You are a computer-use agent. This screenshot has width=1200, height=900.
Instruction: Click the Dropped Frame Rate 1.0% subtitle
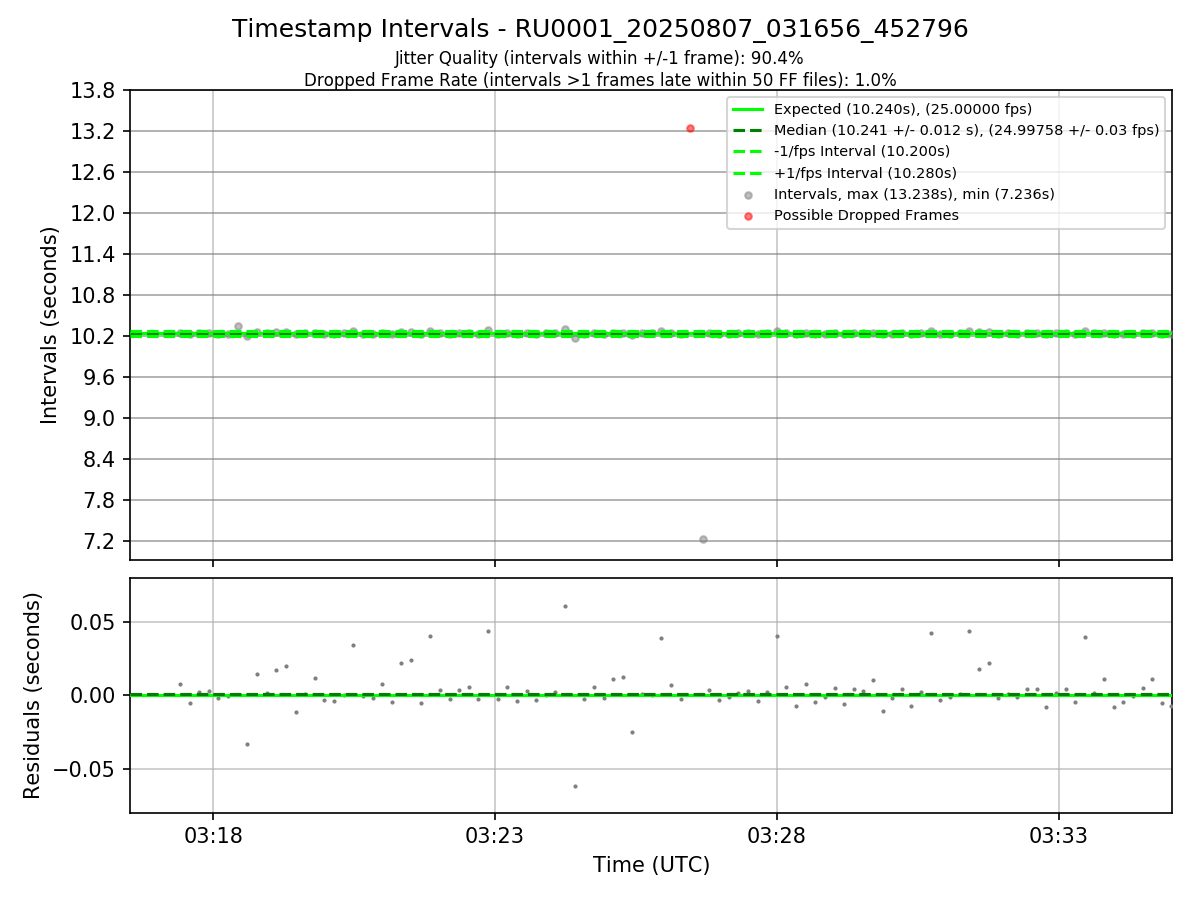600,79
